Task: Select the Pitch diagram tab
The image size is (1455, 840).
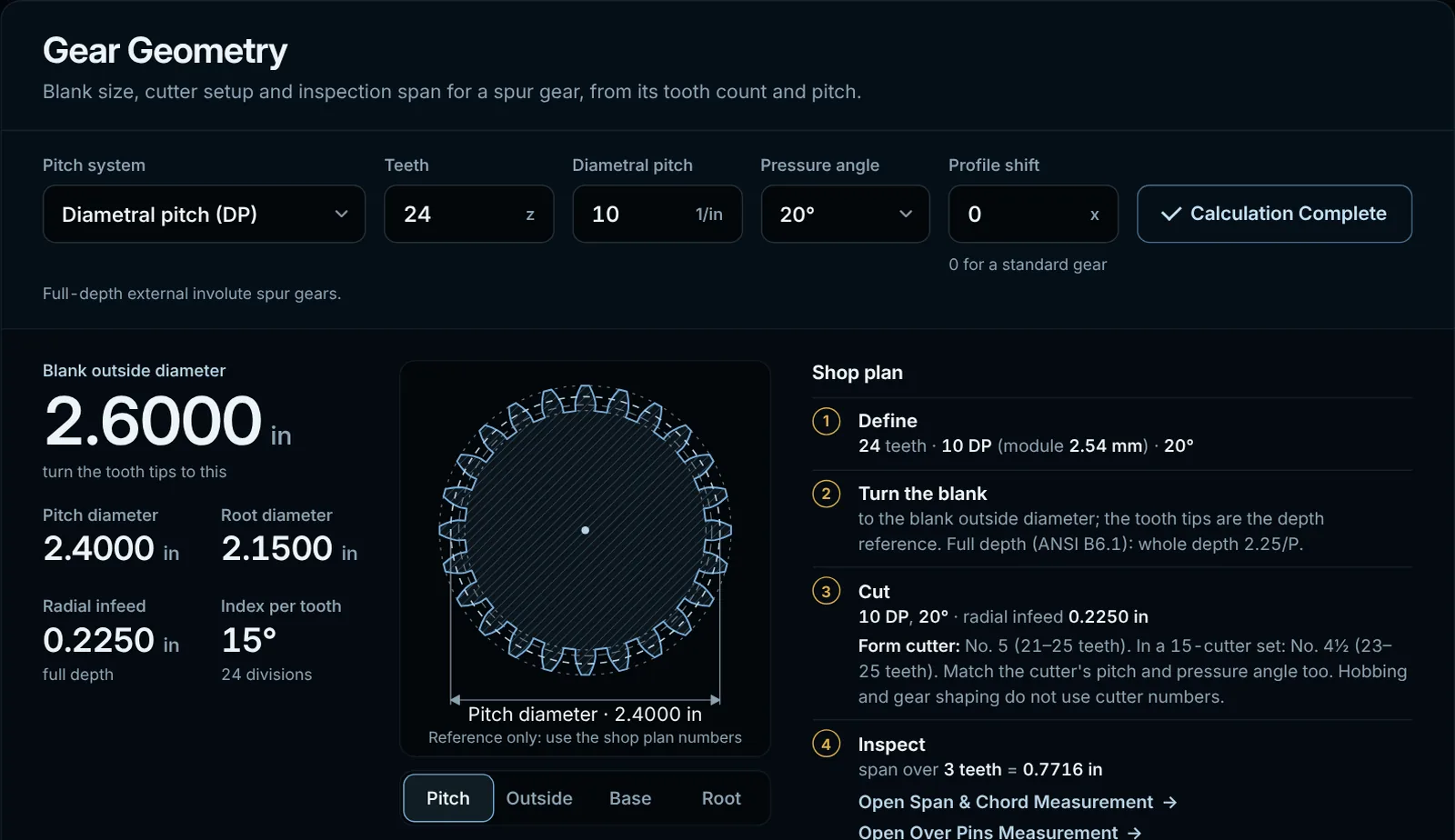Action: 448,798
